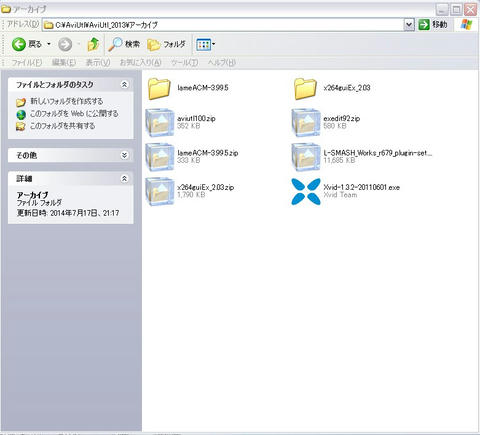Screen dimensions: 480x435
Task: Go up one folder level
Action: [x=93, y=44]
